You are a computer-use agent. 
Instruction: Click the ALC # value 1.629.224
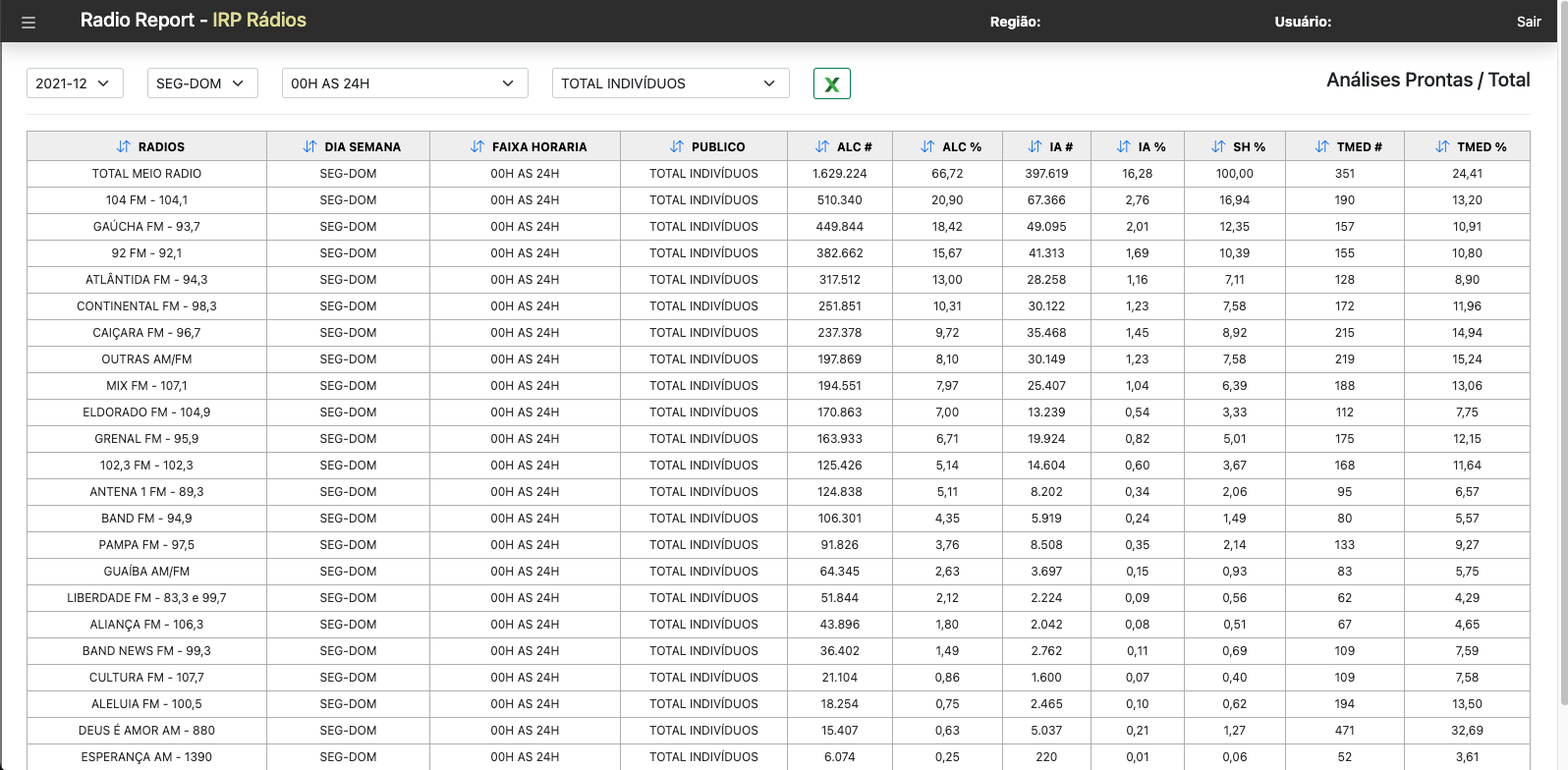(840, 174)
